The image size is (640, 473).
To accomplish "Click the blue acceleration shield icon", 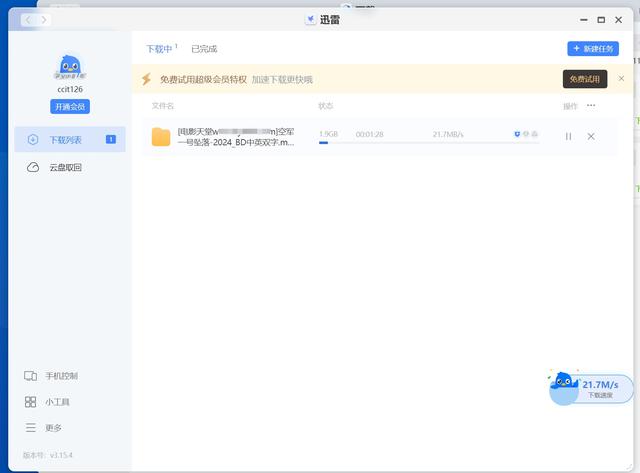I will [x=517, y=134].
